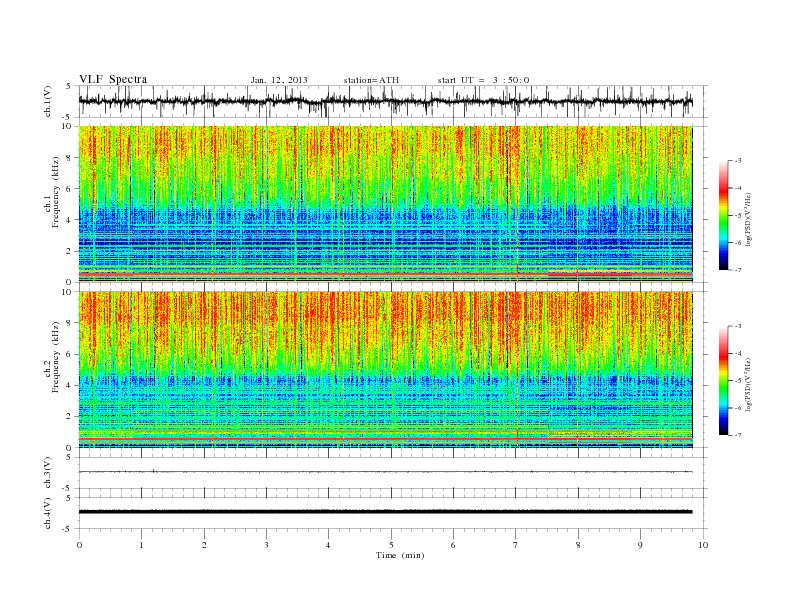Click the 'Time (min)' x-axis label

tap(400, 555)
